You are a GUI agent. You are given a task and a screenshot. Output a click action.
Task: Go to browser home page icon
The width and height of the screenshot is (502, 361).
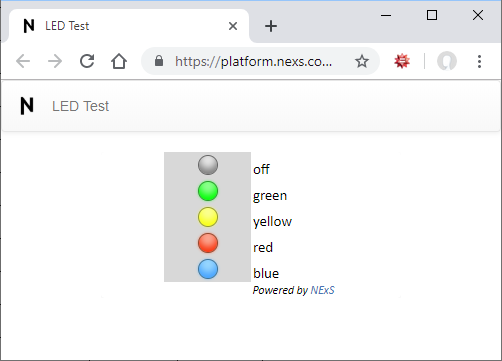[119, 61]
